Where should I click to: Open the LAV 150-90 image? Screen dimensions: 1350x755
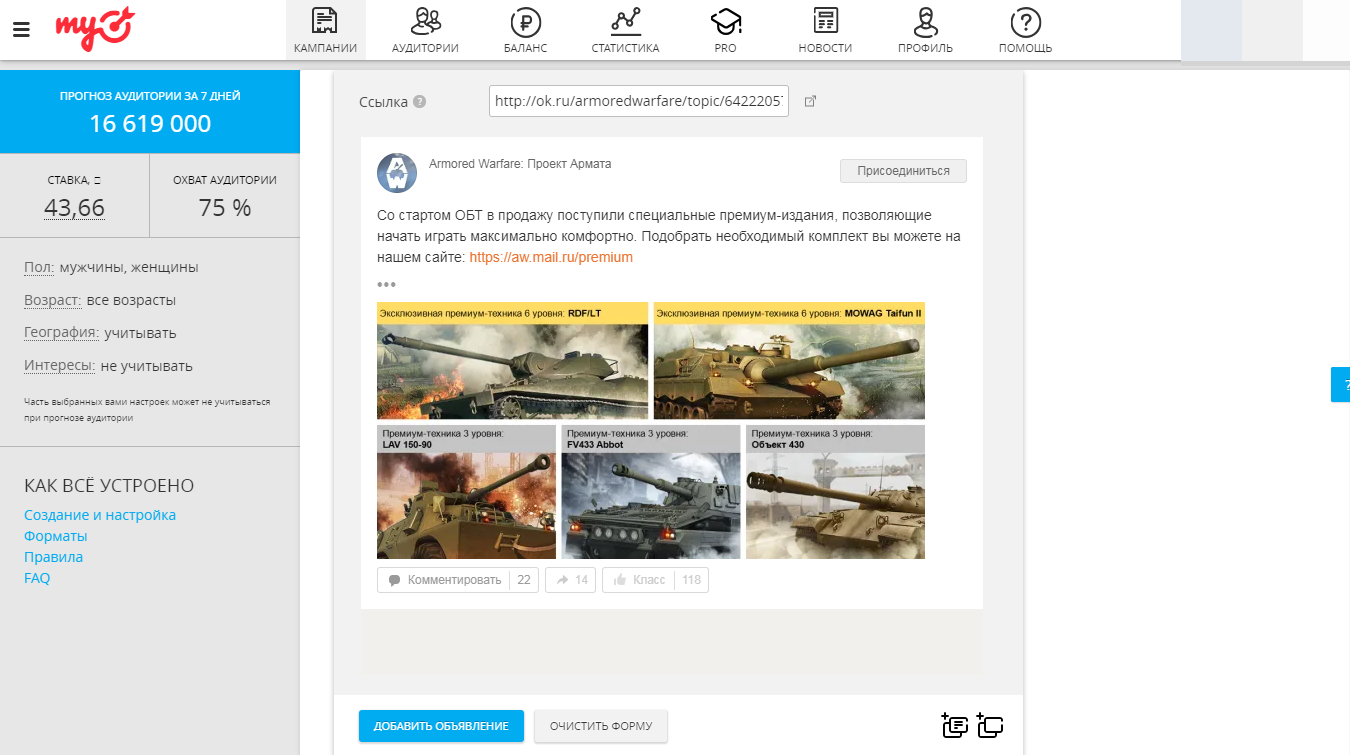click(x=466, y=492)
